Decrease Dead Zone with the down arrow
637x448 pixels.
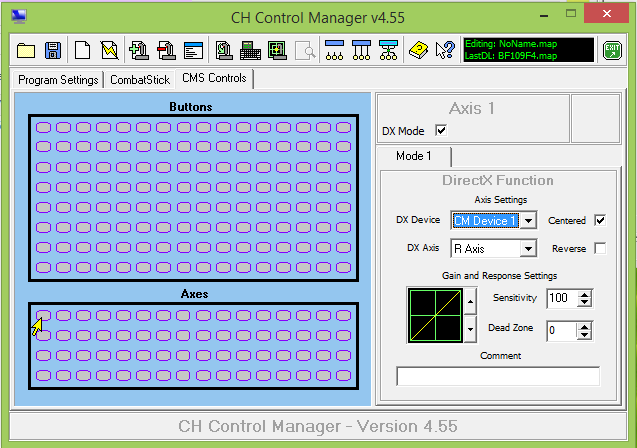point(585,335)
